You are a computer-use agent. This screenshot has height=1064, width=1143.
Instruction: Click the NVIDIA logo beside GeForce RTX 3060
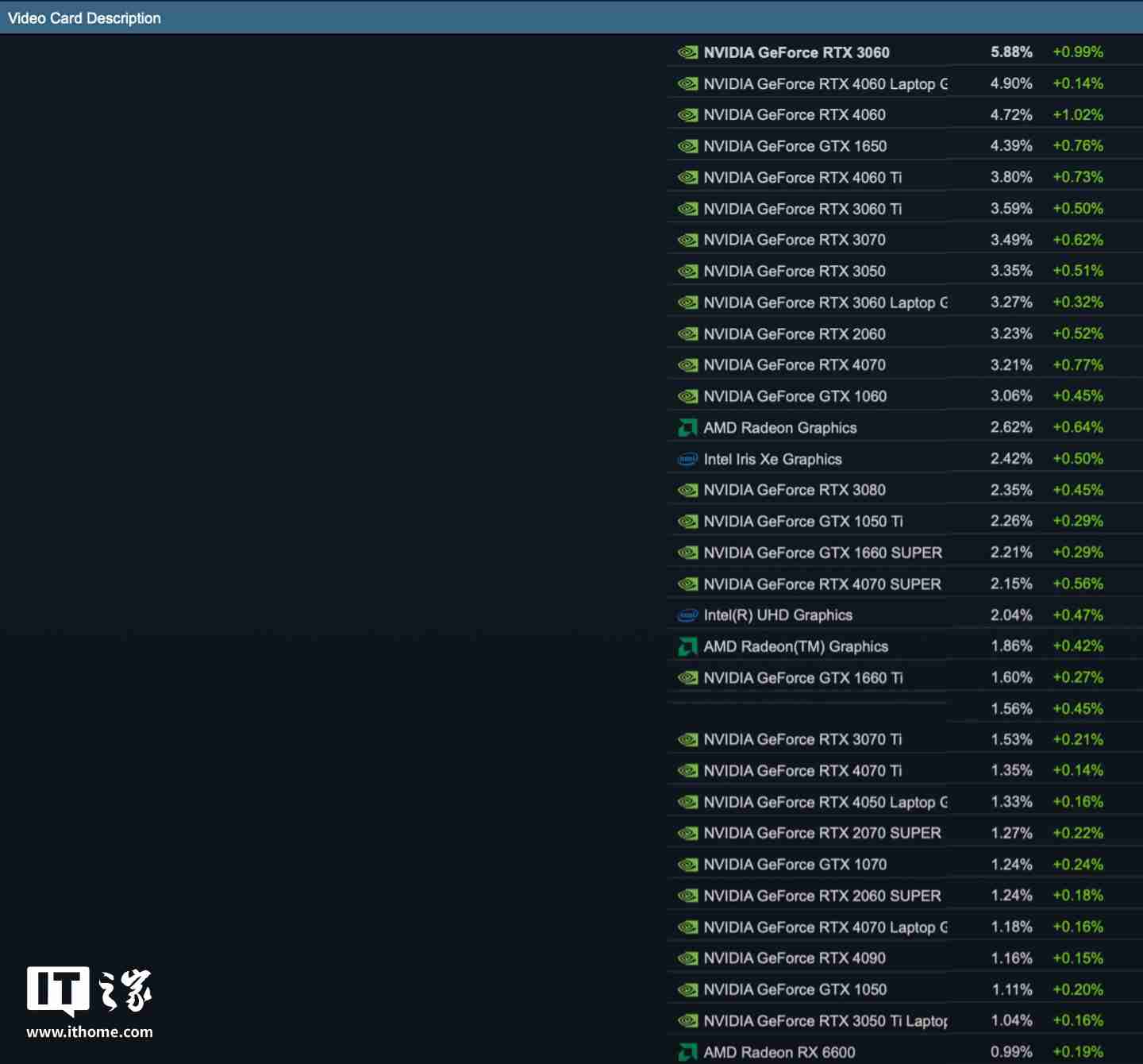tap(687, 52)
